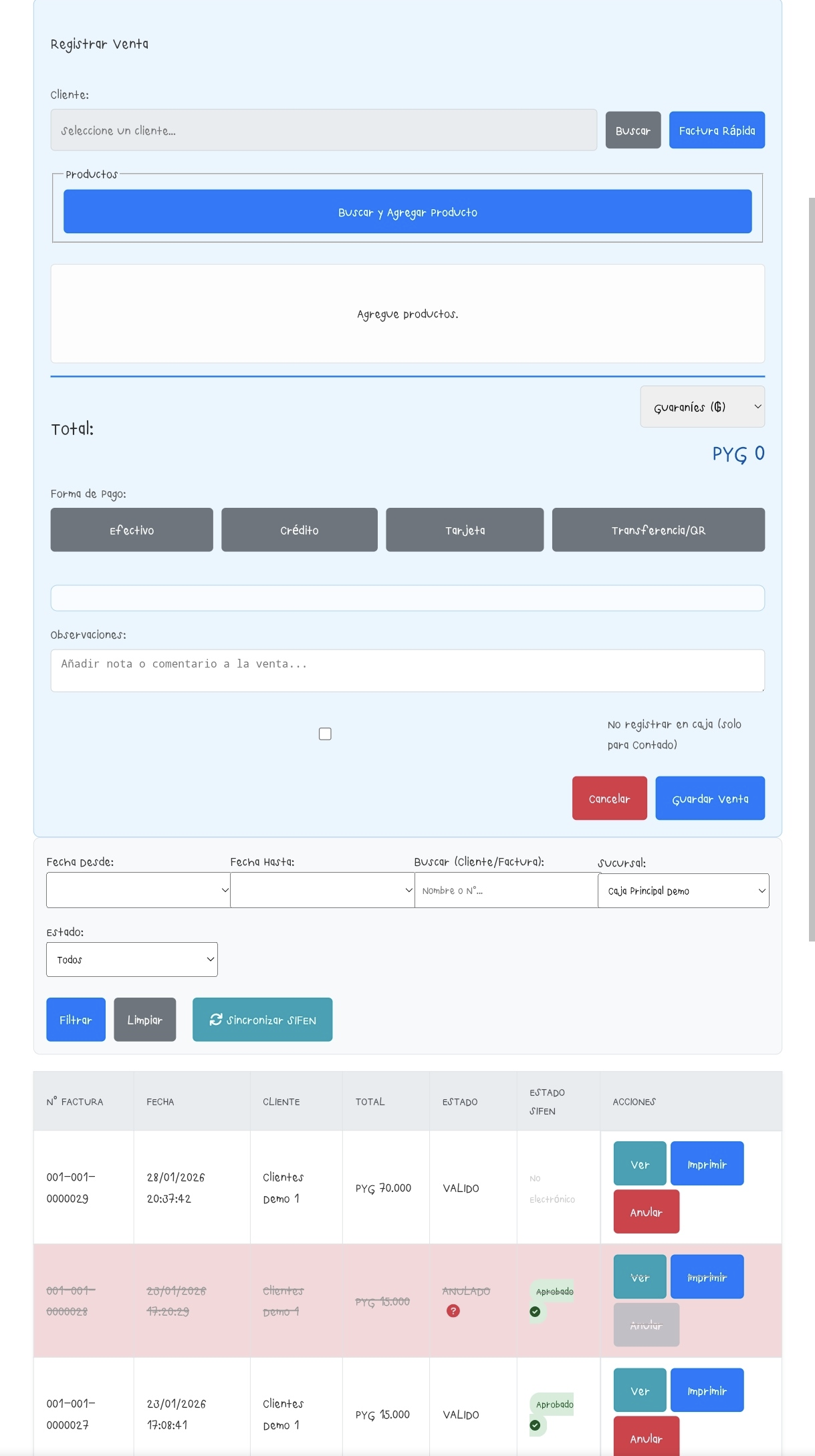Click total PYG 15.000 of invoice 0000027
815x1456 pixels.
[382, 1415]
